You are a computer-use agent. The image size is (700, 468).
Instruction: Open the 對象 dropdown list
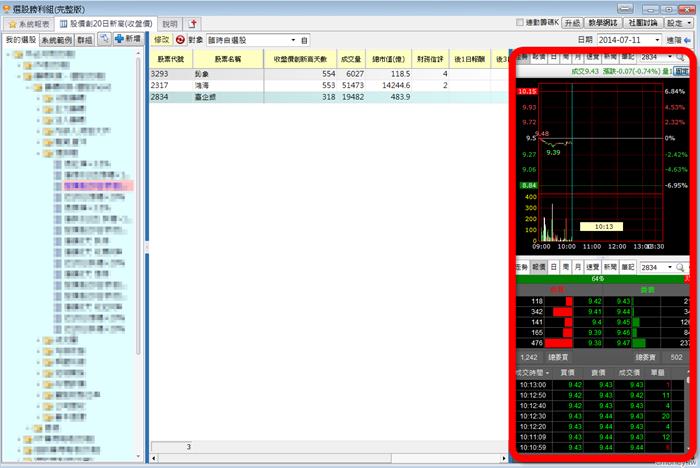click(293, 40)
